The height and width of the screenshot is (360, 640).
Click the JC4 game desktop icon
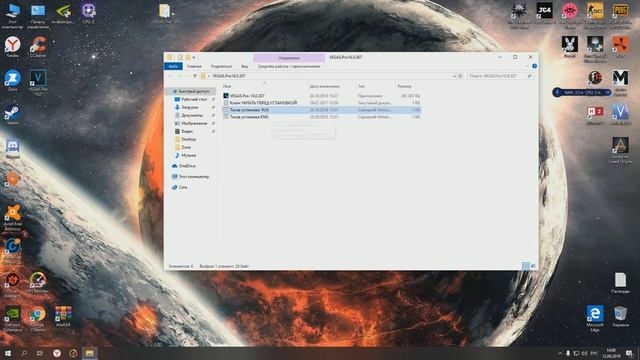coord(544,13)
